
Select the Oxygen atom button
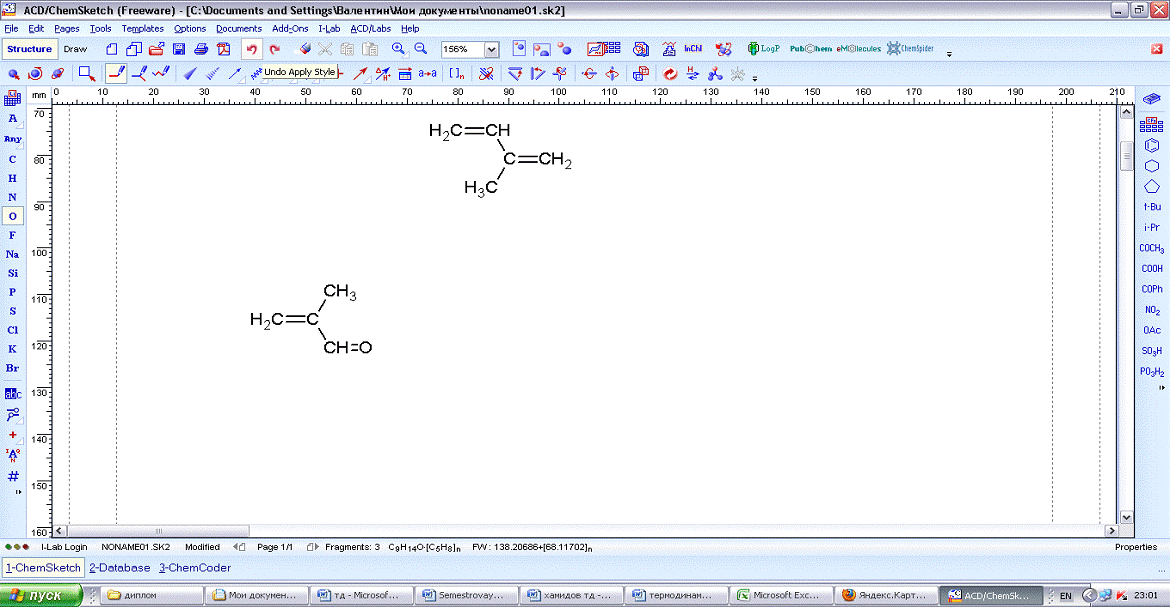[13, 216]
